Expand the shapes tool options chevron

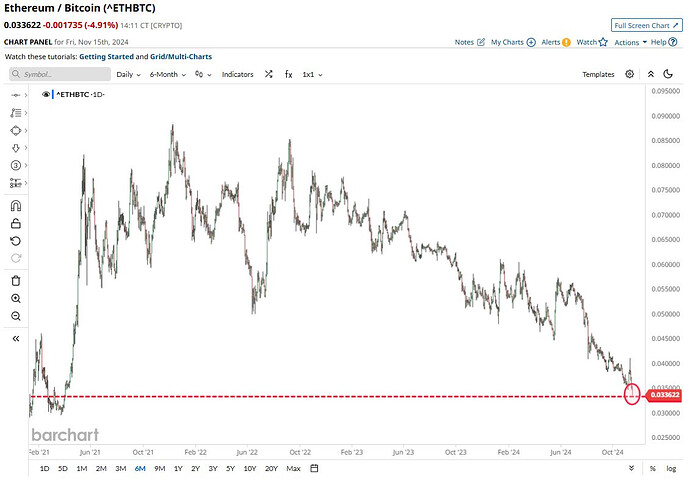click(26, 130)
